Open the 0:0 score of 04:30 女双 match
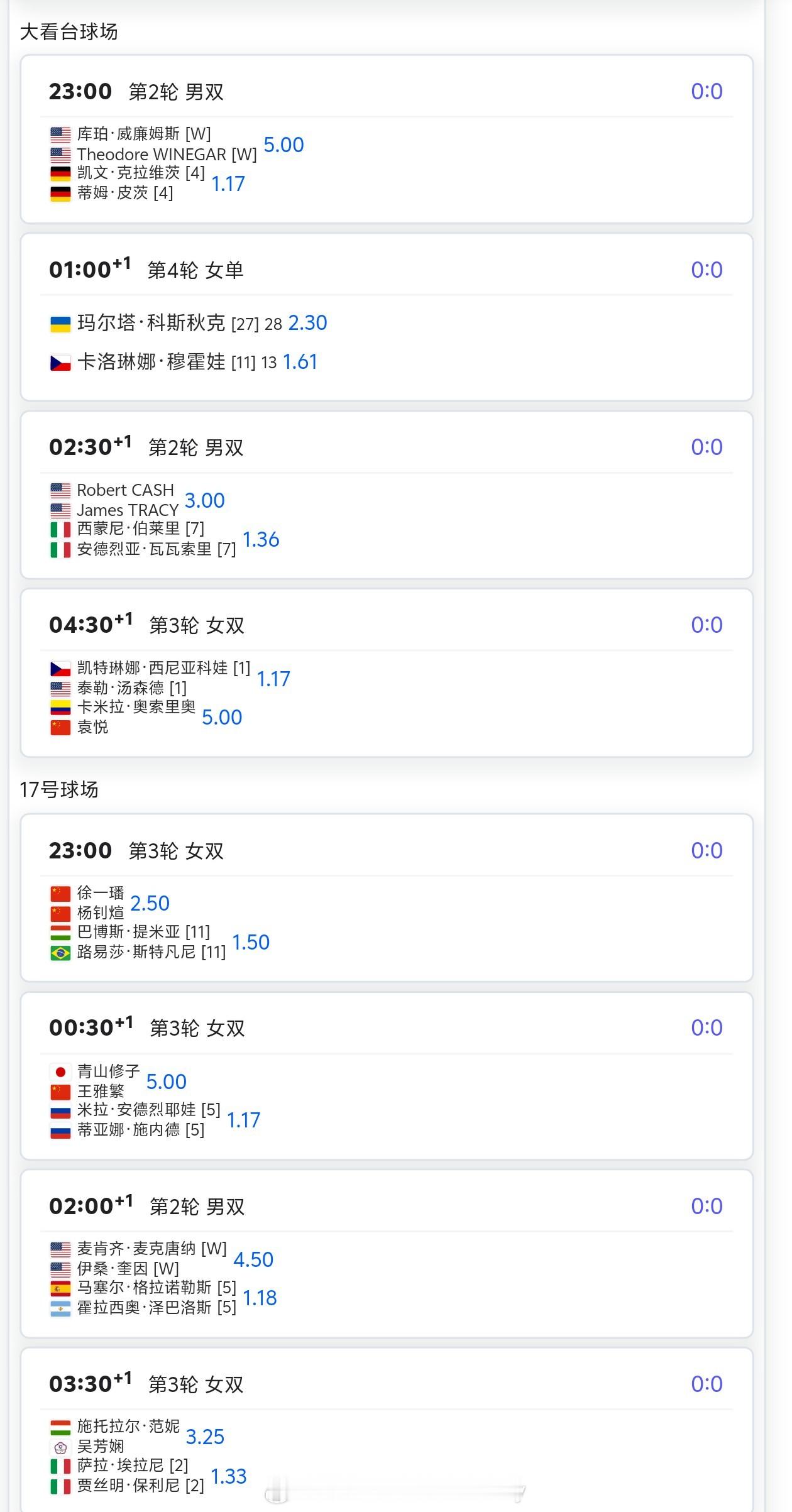792x1512 pixels. [x=707, y=625]
